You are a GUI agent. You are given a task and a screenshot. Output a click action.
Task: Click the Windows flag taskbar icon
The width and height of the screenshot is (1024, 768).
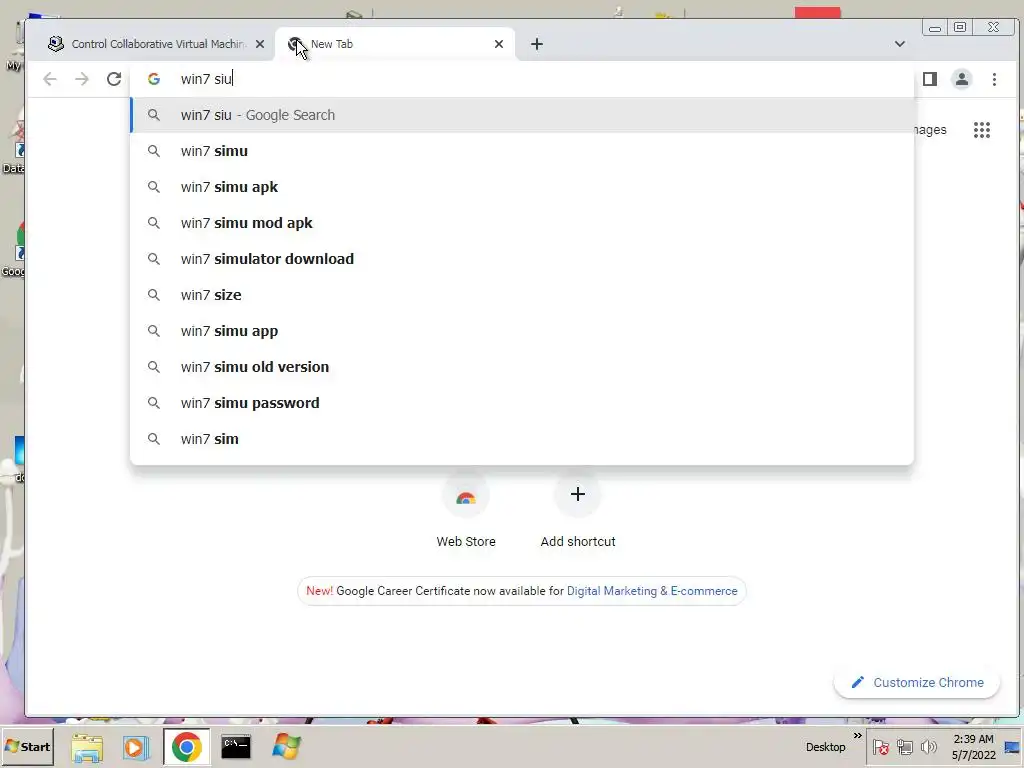click(x=286, y=747)
